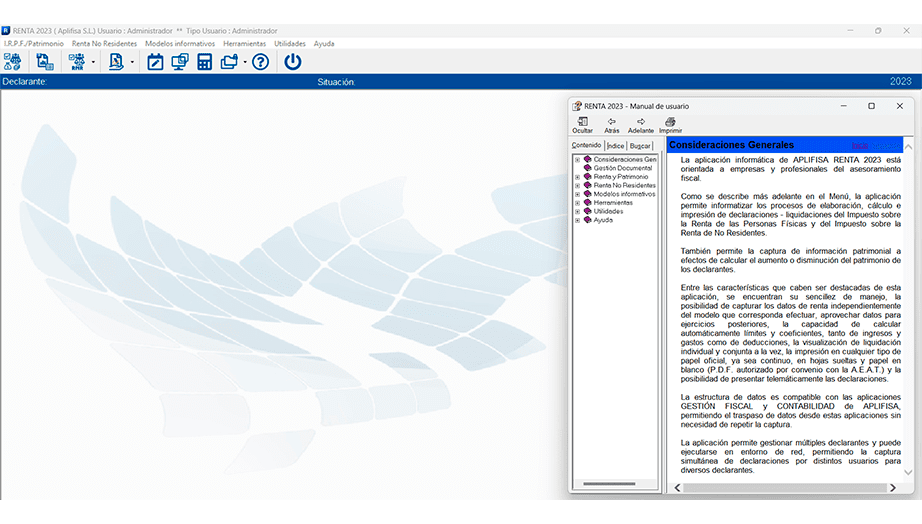The width and height of the screenshot is (922, 524).
Task: Open help with the question mark icon
Action: (x=260, y=62)
